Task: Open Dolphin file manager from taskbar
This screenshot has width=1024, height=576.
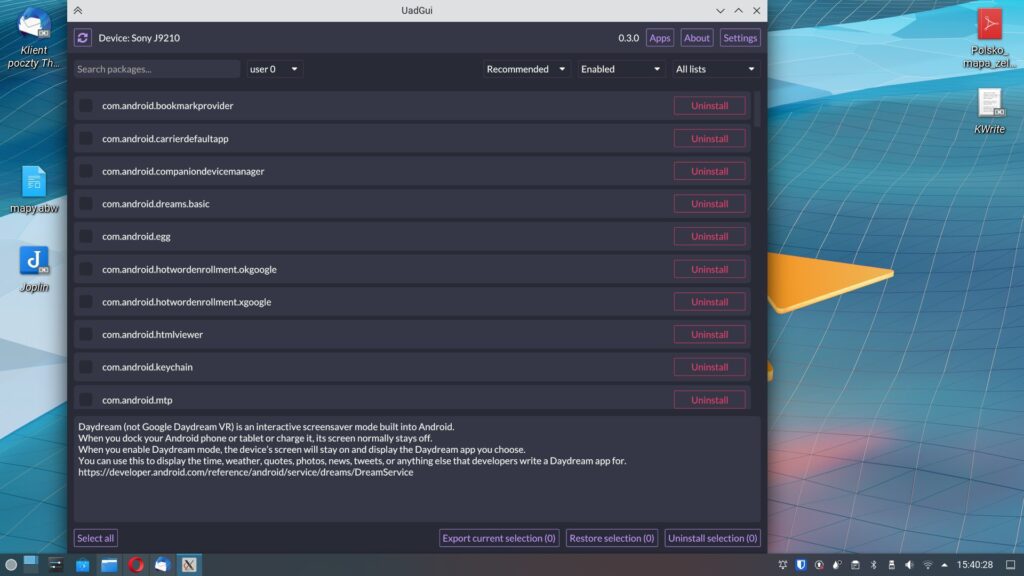Action: (109, 565)
